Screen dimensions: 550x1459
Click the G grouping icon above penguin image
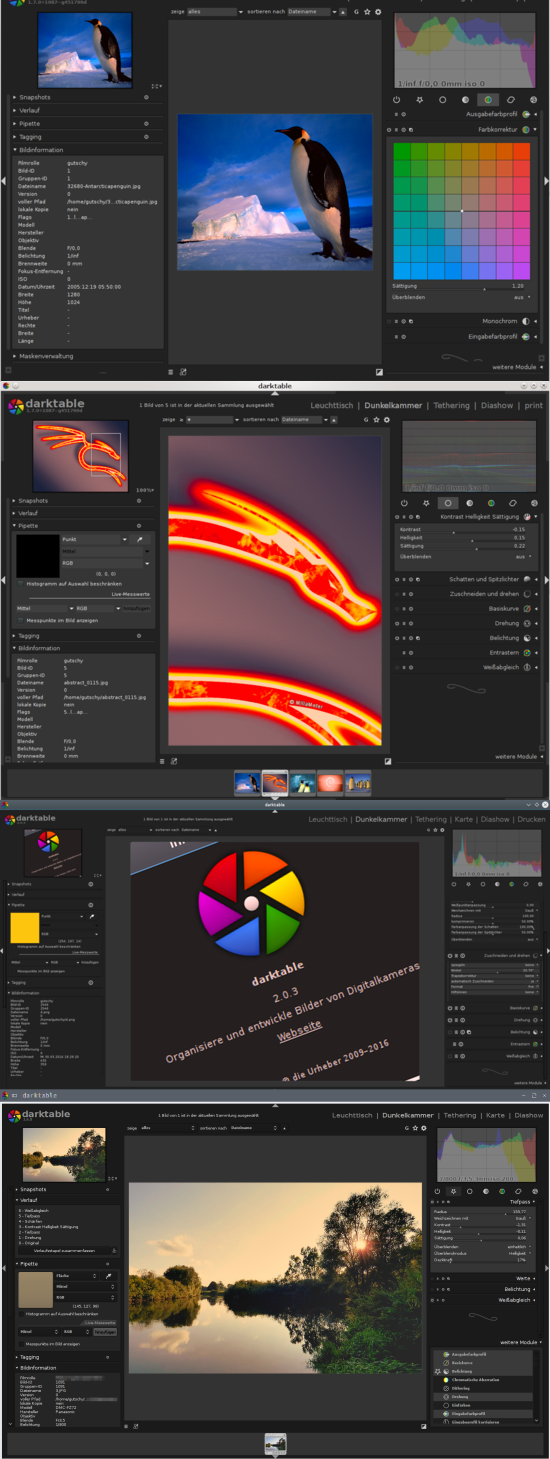[356, 12]
